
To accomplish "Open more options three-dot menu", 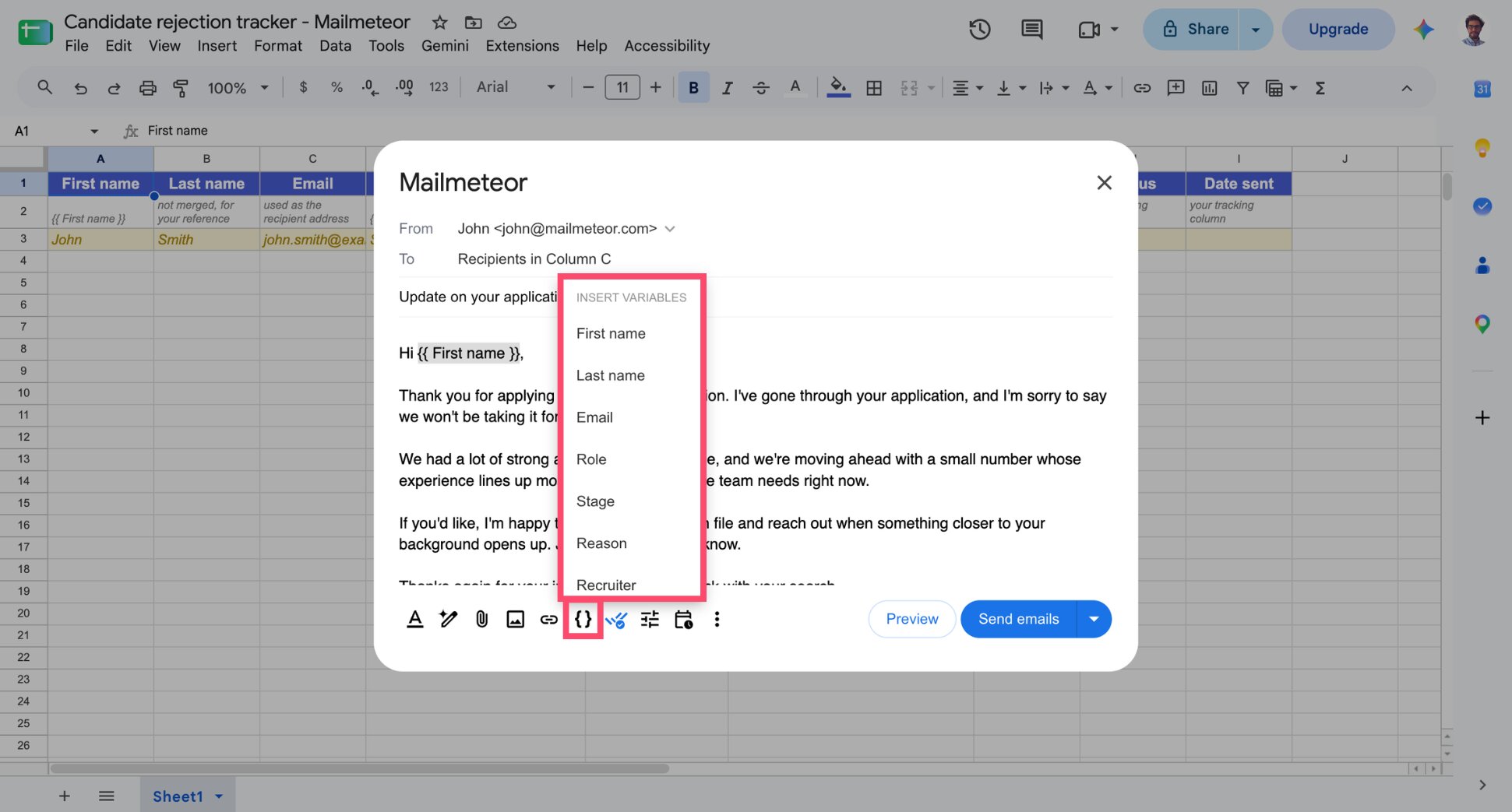I will [x=717, y=619].
